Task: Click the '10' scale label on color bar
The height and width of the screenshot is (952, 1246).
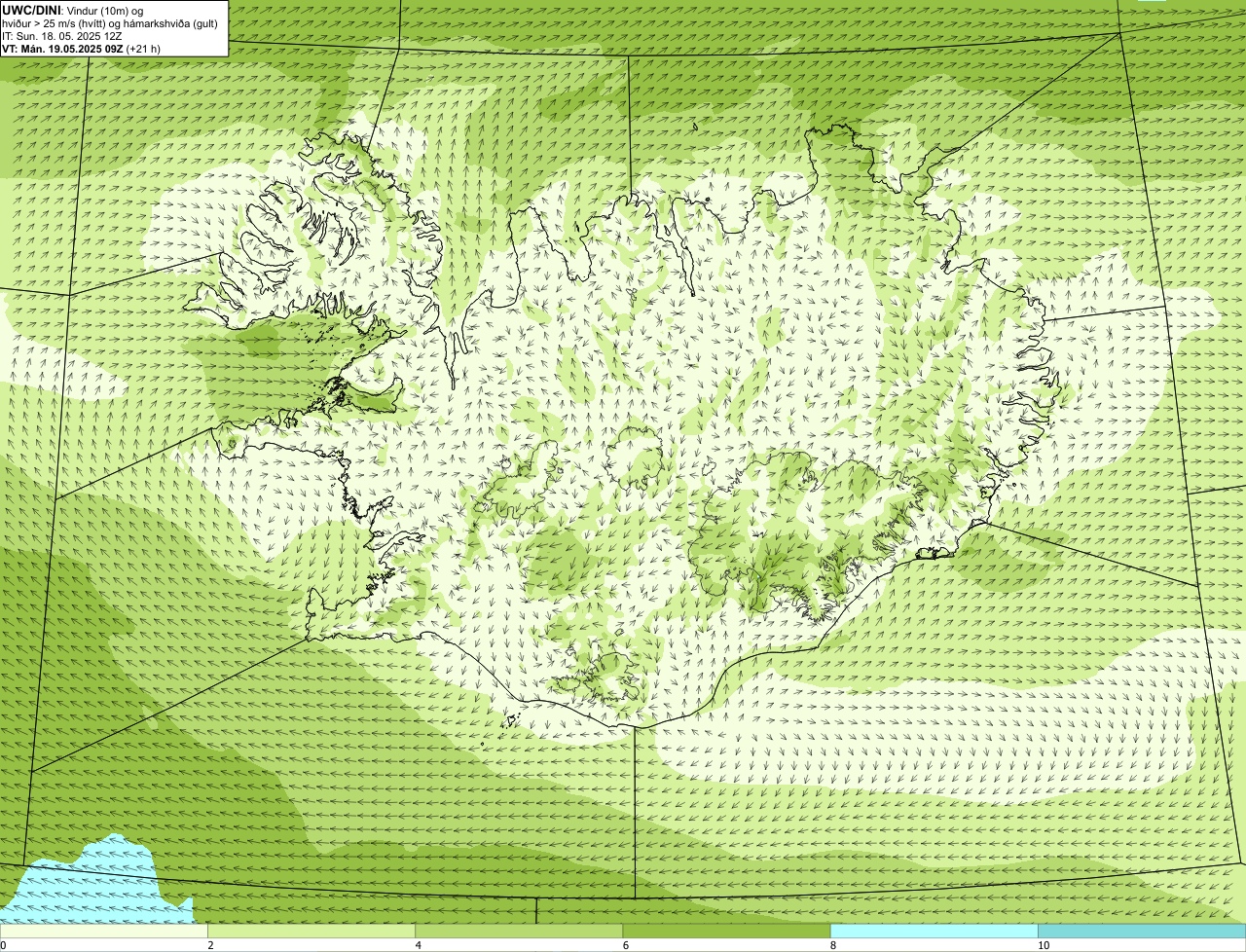Action: (x=1044, y=946)
